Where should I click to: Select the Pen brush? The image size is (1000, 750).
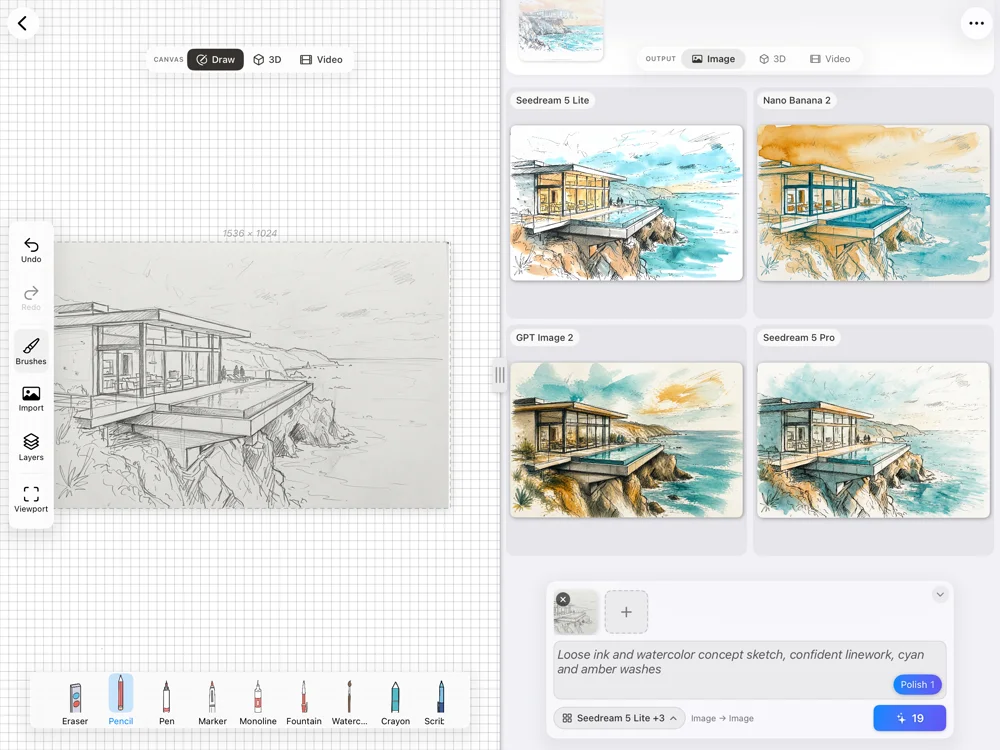(x=166, y=702)
